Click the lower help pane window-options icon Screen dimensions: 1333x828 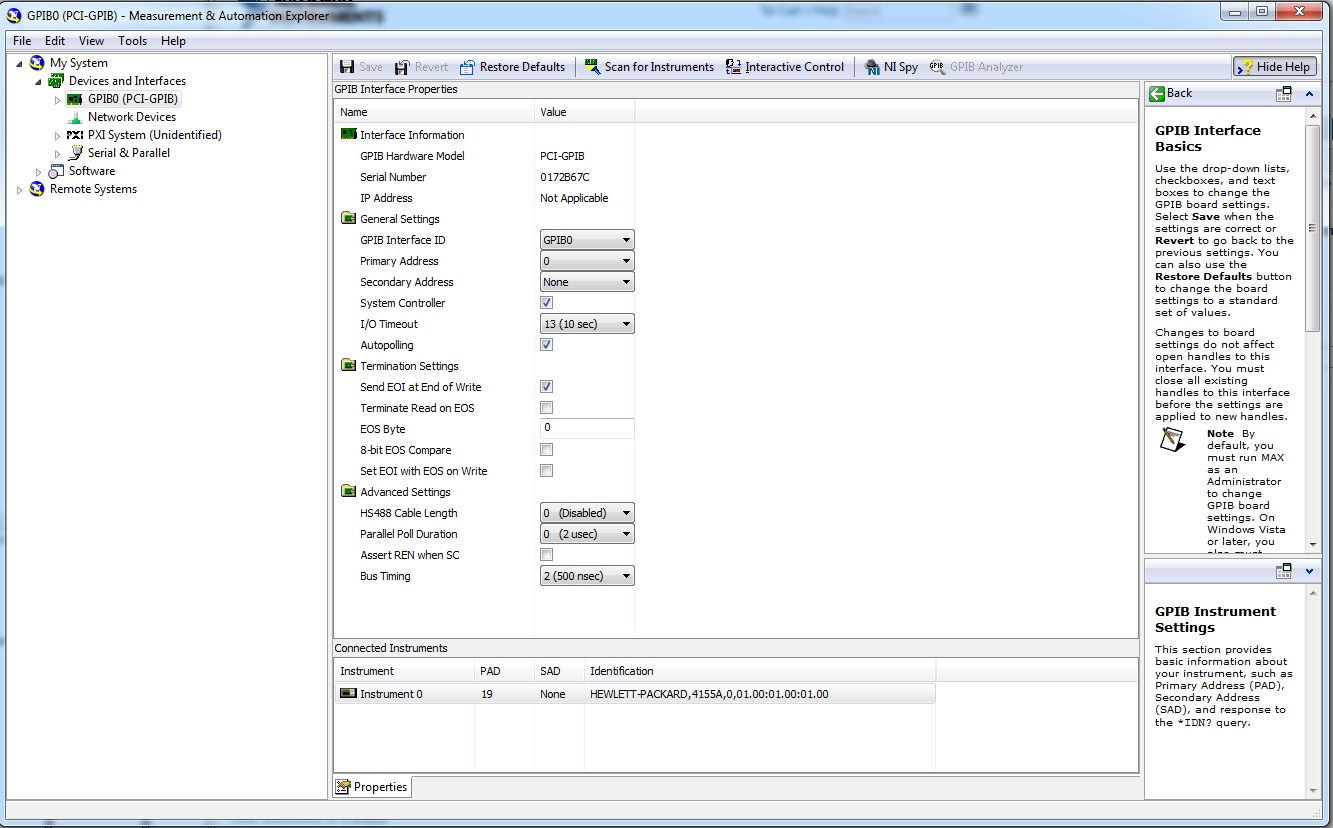tap(1284, 571)
